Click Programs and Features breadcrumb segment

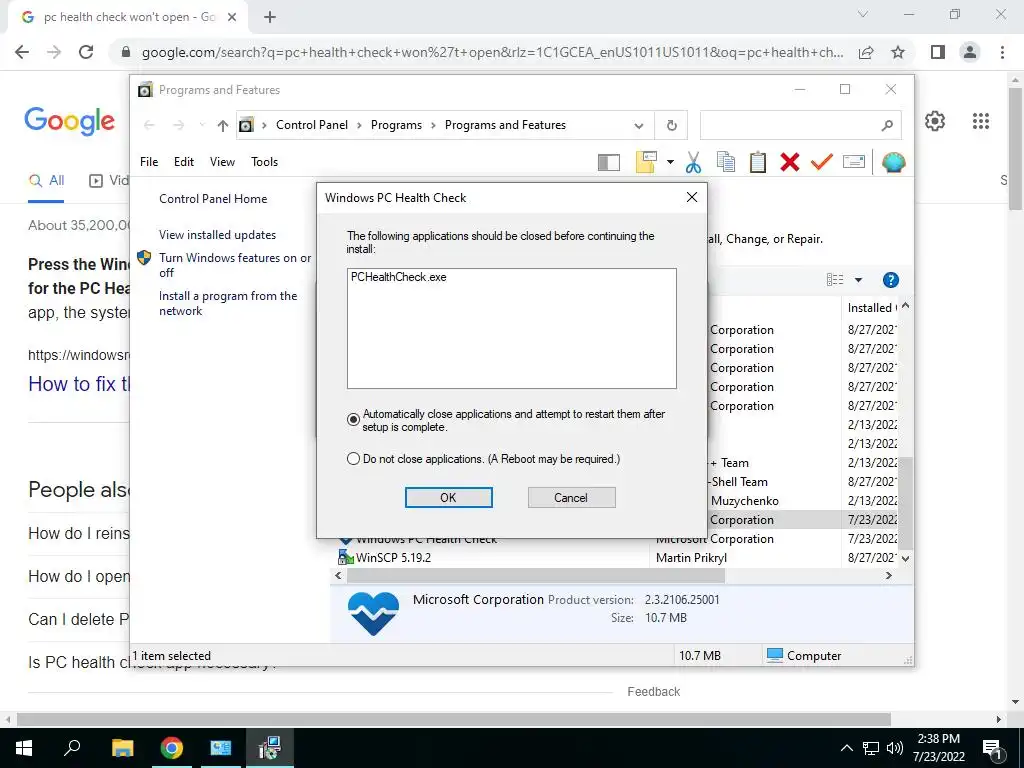click(x=505, y=125)
